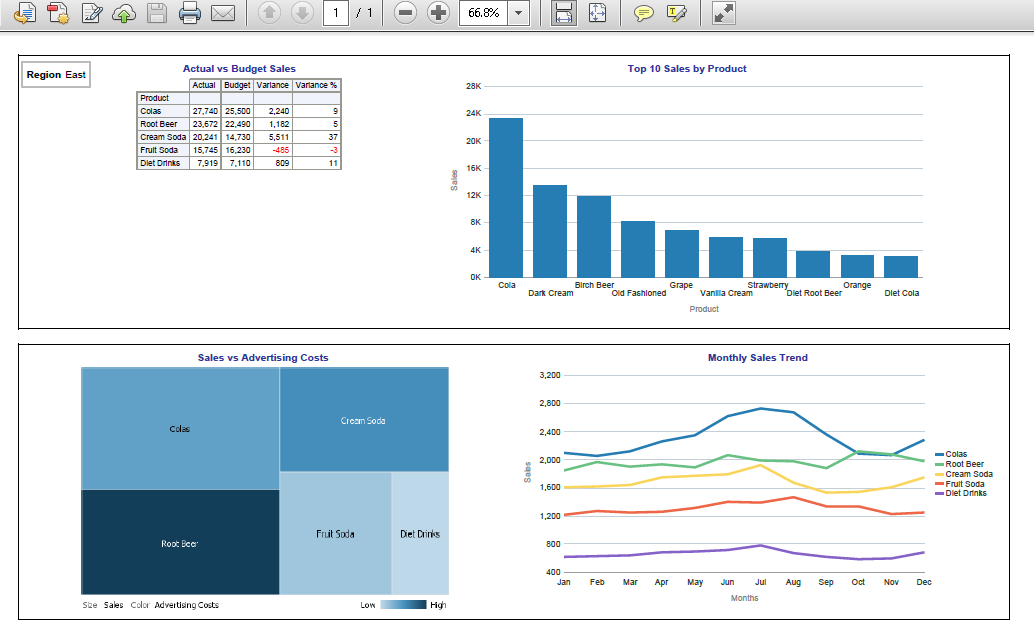Click the fit whole page icon
Screen dimensions: 1034x638
coord(598,13)
